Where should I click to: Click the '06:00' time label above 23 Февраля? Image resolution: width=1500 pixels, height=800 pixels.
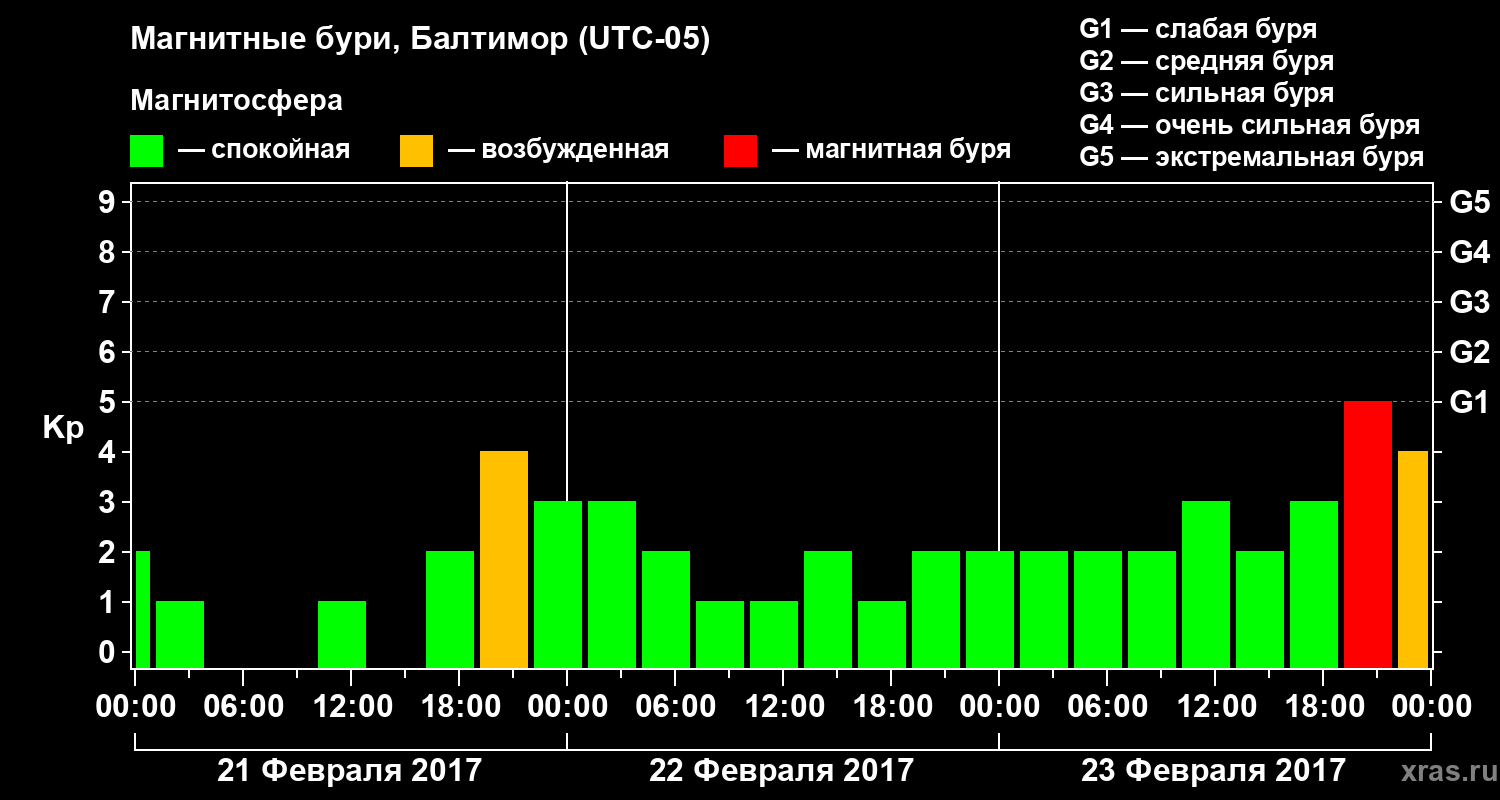[x=1106, y=707]
